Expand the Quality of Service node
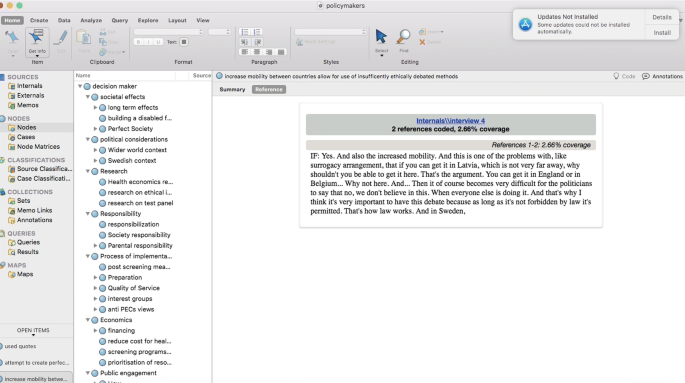The width and height of the screenshot is (685, 383). (95, 288)
